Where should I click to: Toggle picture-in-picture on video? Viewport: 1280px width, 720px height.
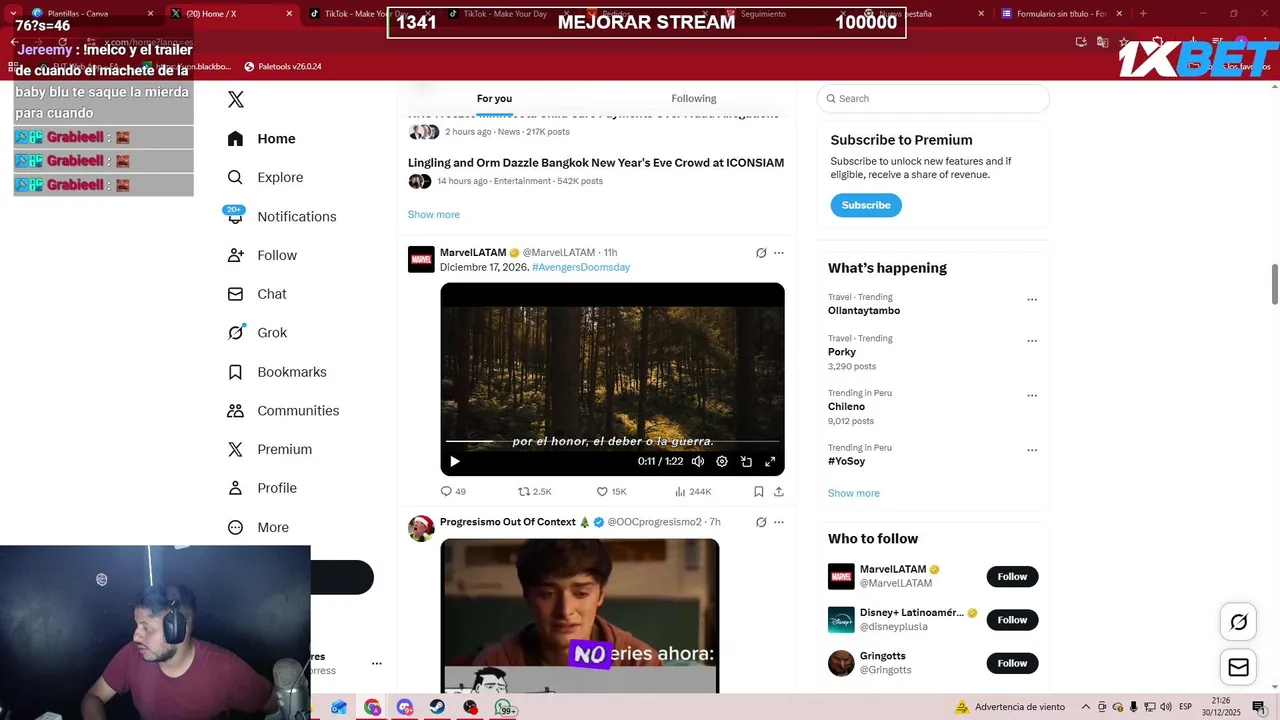point(746,461)
